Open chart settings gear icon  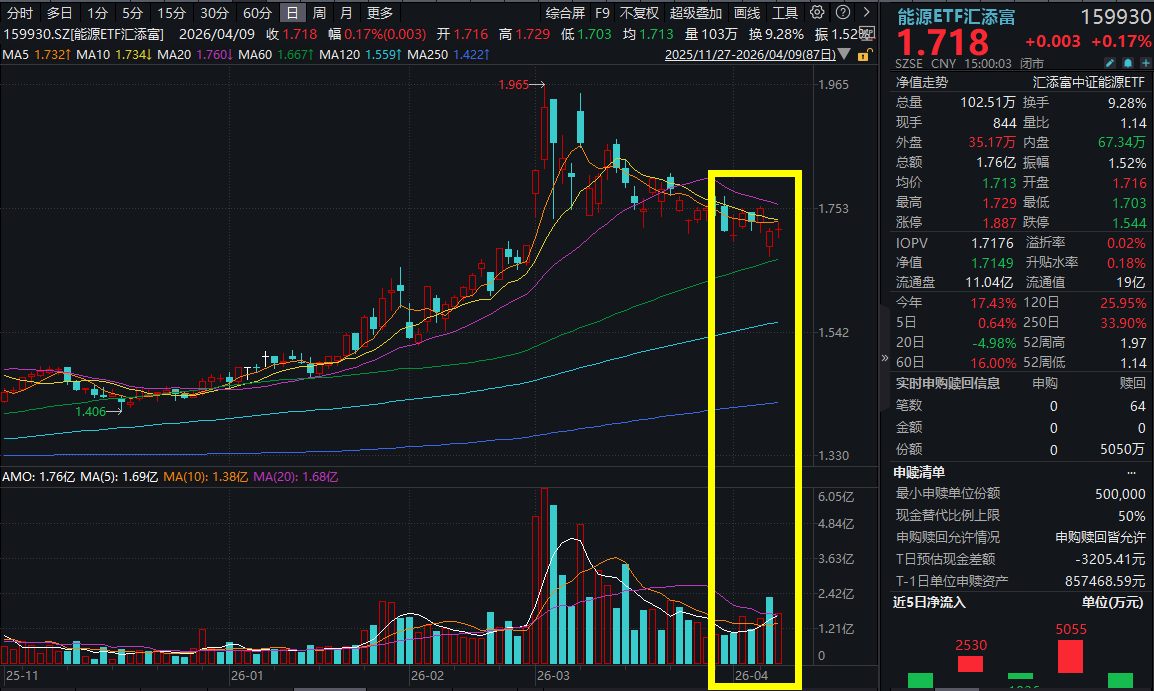(818, 13)
